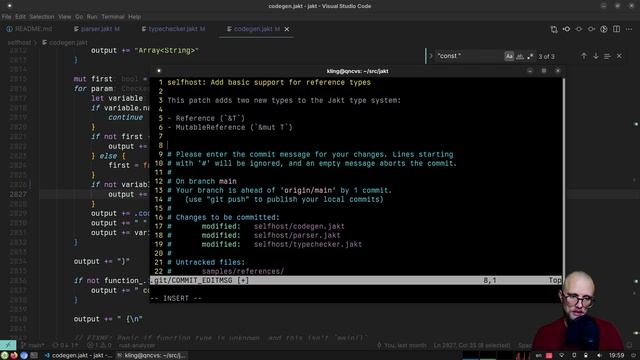The image size is (640, 360).
Task: Open errors and warnings status item
Action: 99,345
